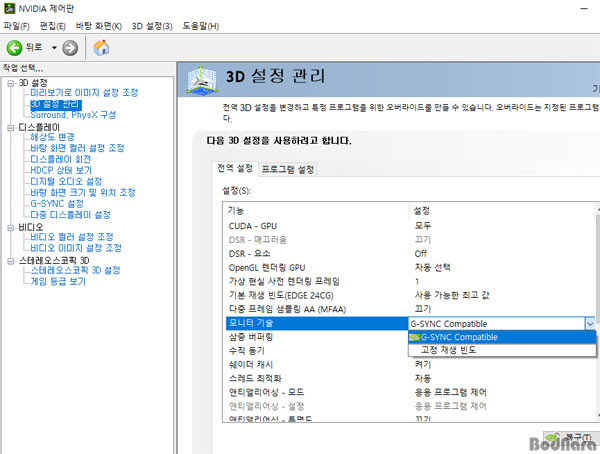Choose G-SYNC Compatible from dropdown list
600x454 pixels.
502,337
